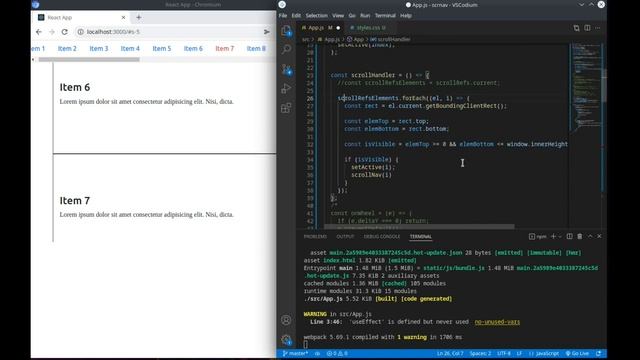Click the editor horizontal scrollbar
This screenshot has width=640, height=360.
(420, 227)
